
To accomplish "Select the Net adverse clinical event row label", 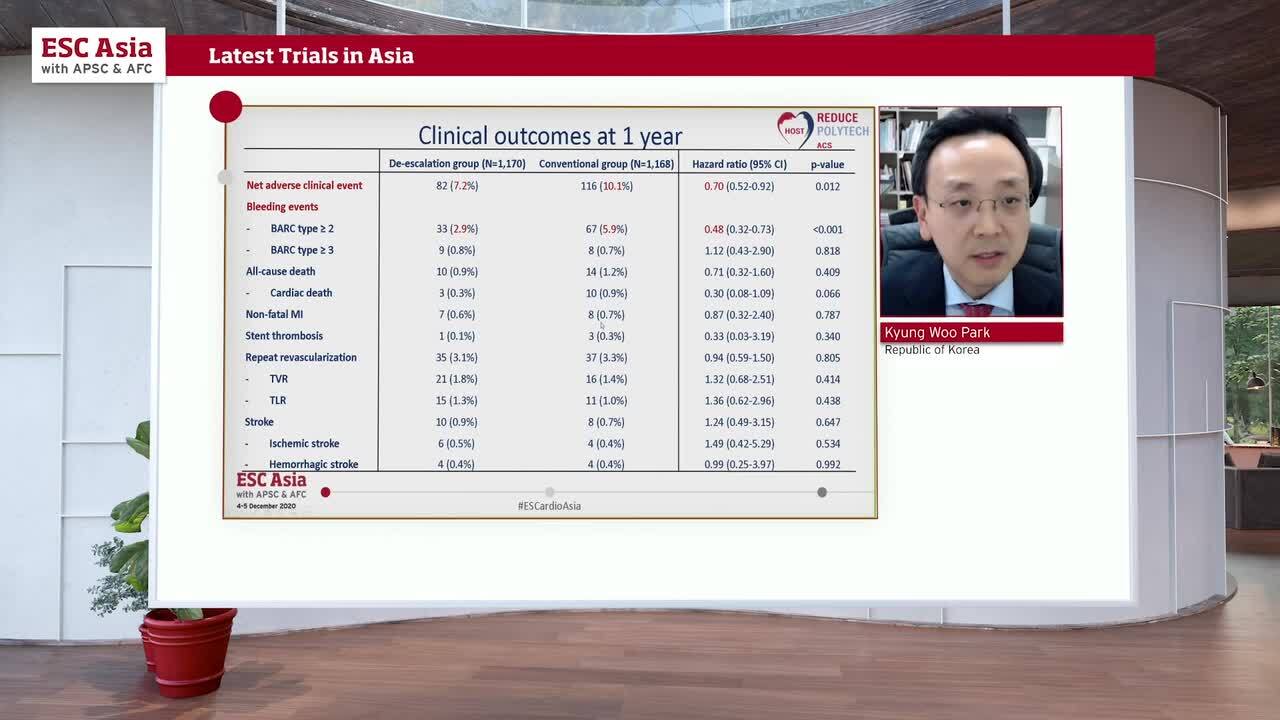I will tap(304, 185).
